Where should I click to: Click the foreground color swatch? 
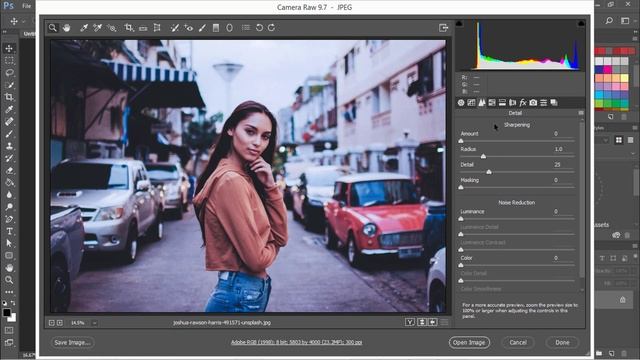click(x=6, y=313)
